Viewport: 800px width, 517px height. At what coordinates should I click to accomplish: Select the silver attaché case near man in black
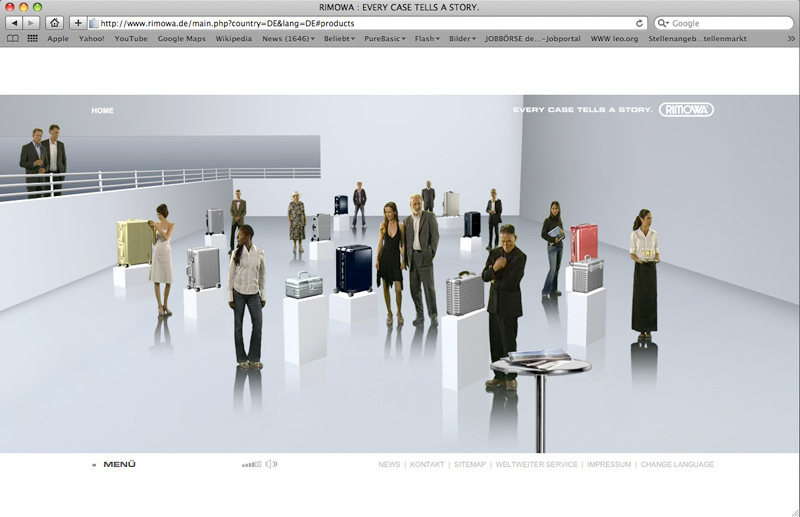[x=465, y=293]
